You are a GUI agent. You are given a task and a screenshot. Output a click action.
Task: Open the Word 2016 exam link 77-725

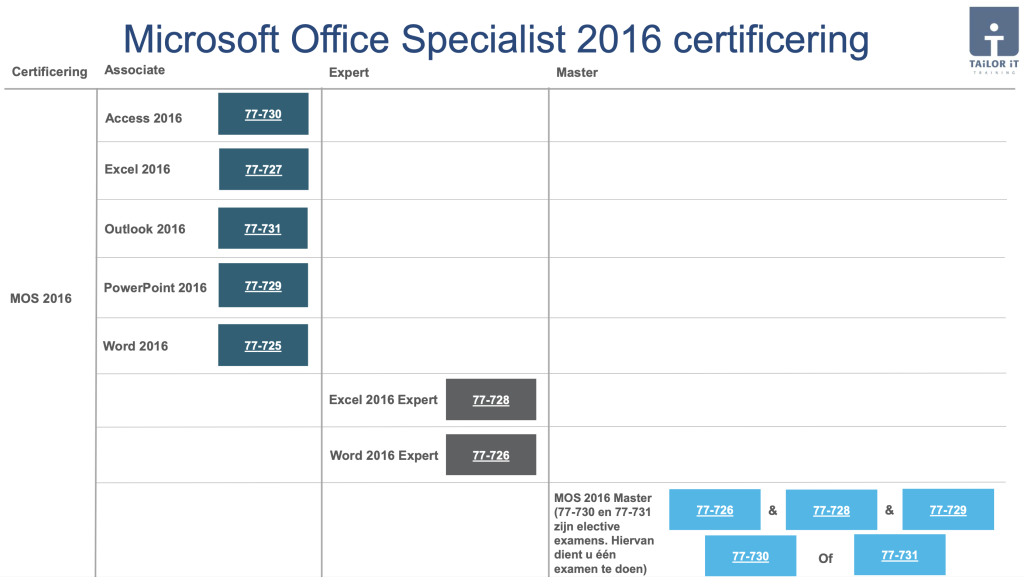tap(263, 345)
